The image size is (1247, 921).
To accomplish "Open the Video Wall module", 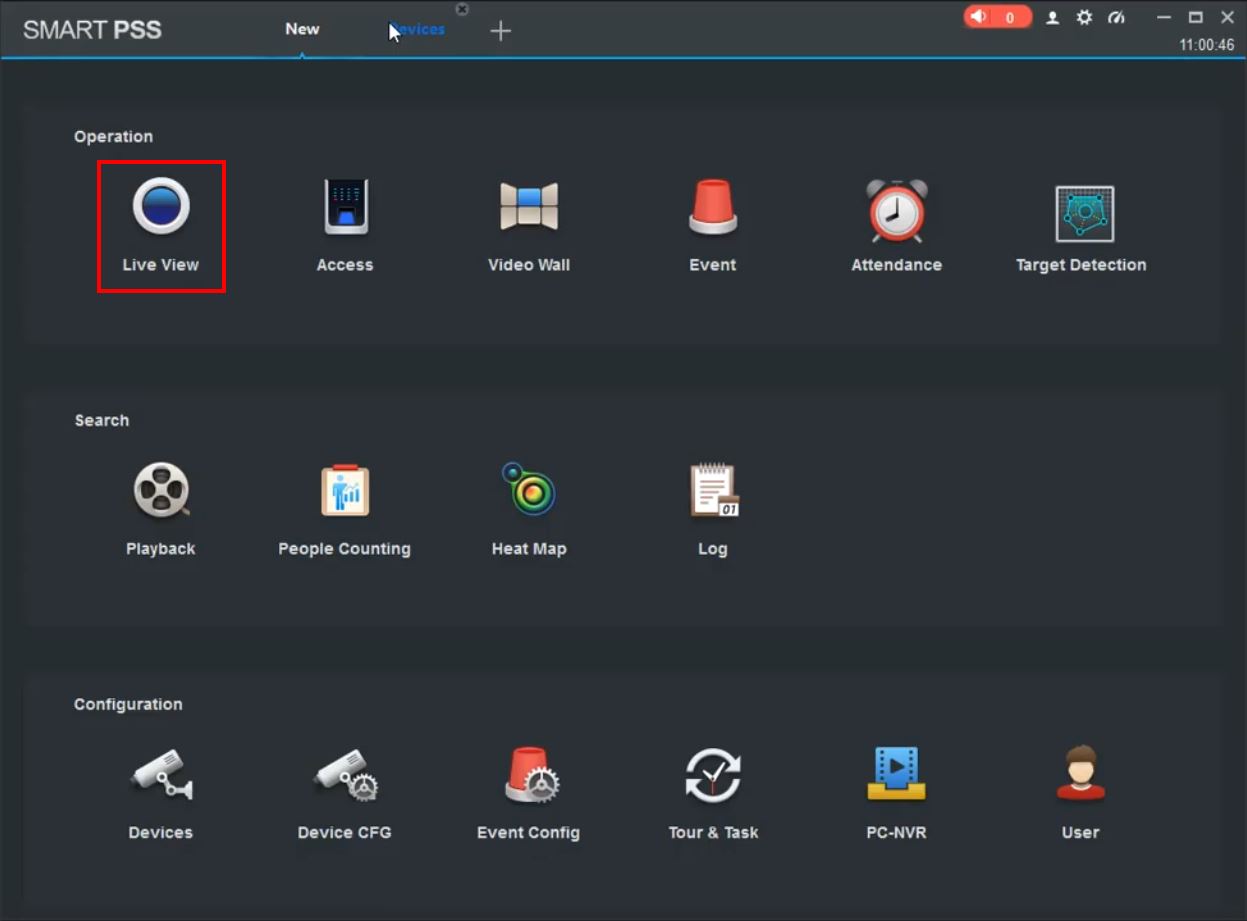I will point(528,207).
